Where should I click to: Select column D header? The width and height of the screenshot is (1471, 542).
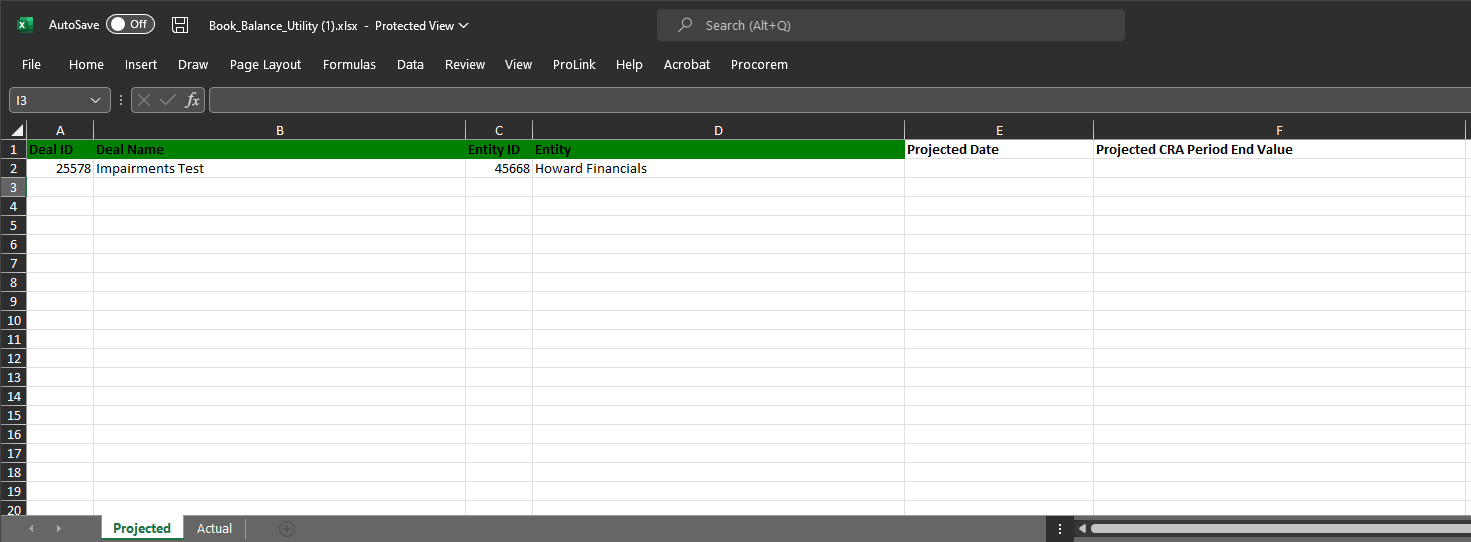click(x=718, y=130)
